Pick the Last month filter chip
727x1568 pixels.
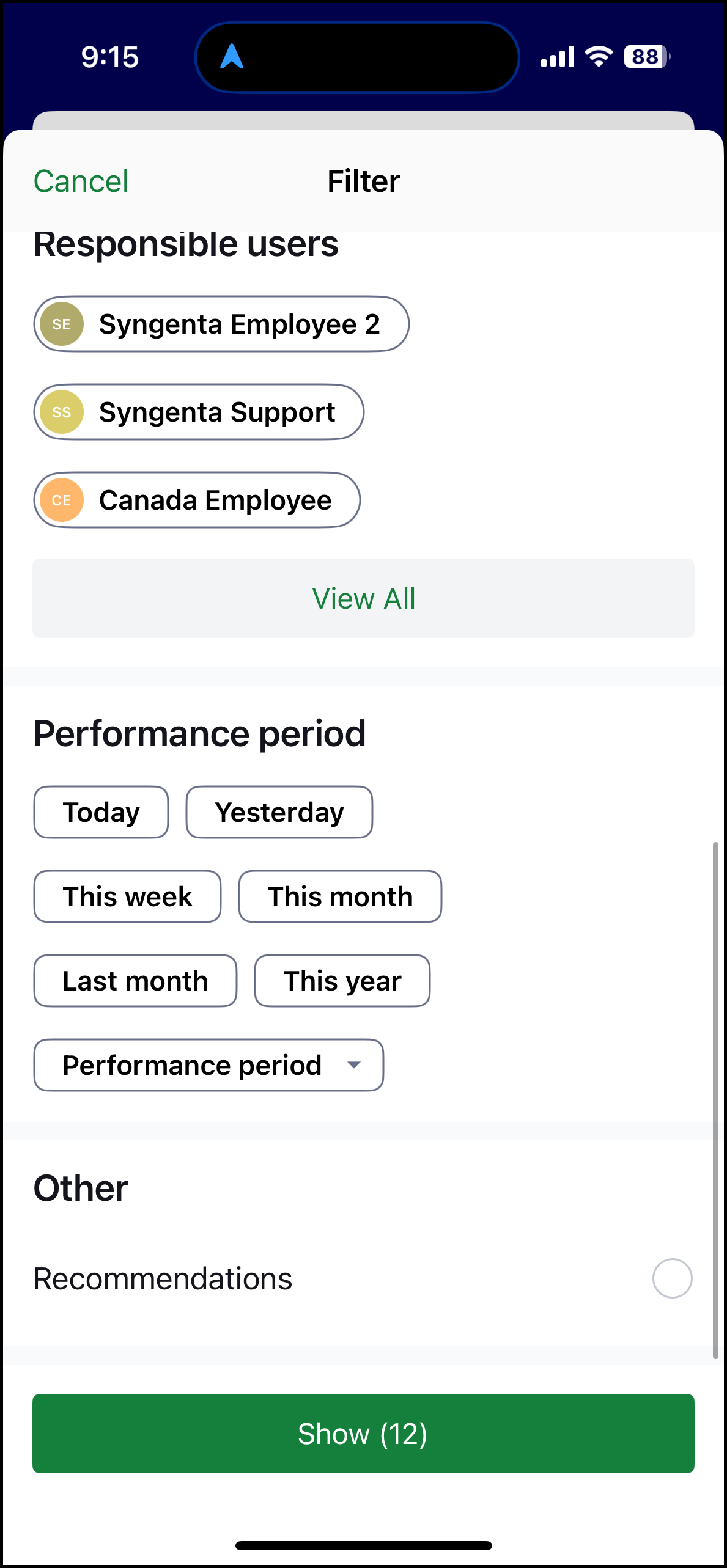click(x=135, y=981)
